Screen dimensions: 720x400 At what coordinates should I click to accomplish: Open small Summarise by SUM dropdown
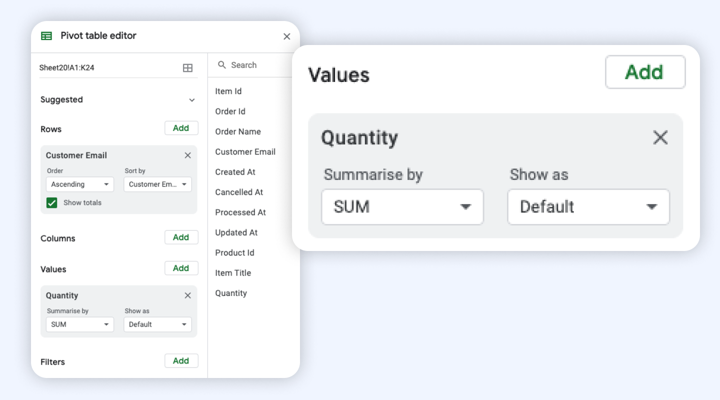80,324
